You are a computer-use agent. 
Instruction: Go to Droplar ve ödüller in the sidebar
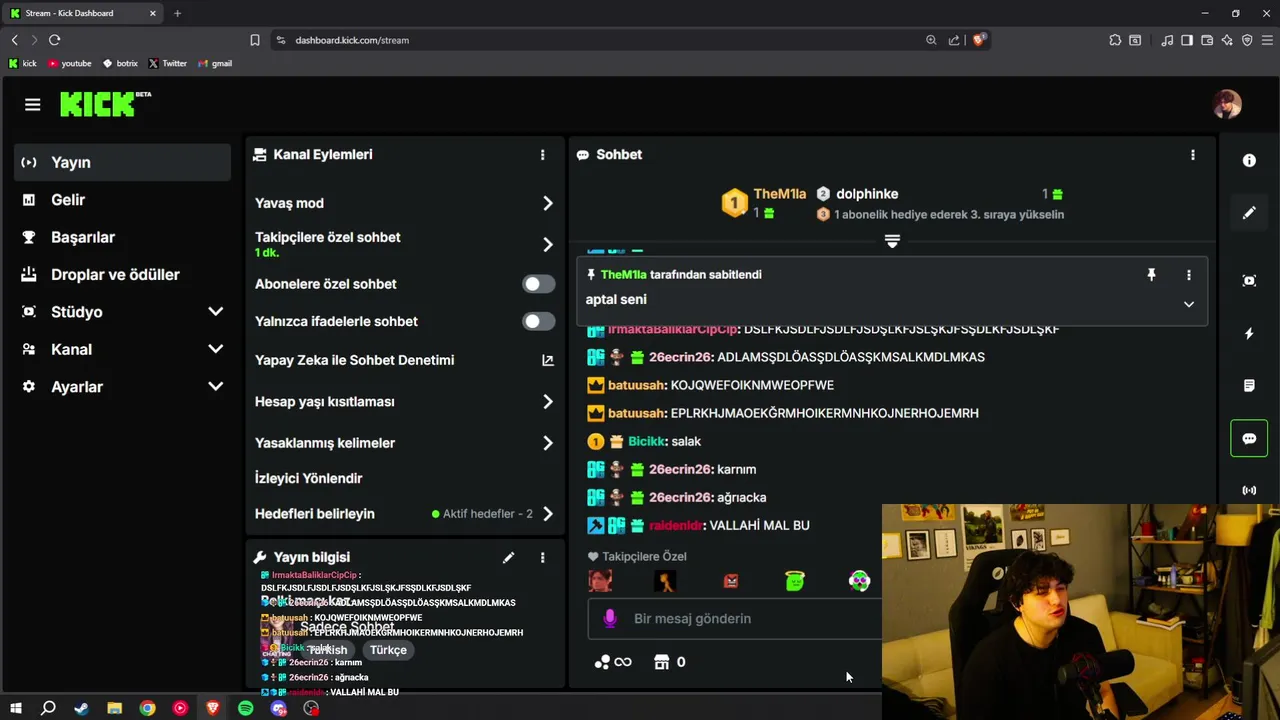click(122, 274)
